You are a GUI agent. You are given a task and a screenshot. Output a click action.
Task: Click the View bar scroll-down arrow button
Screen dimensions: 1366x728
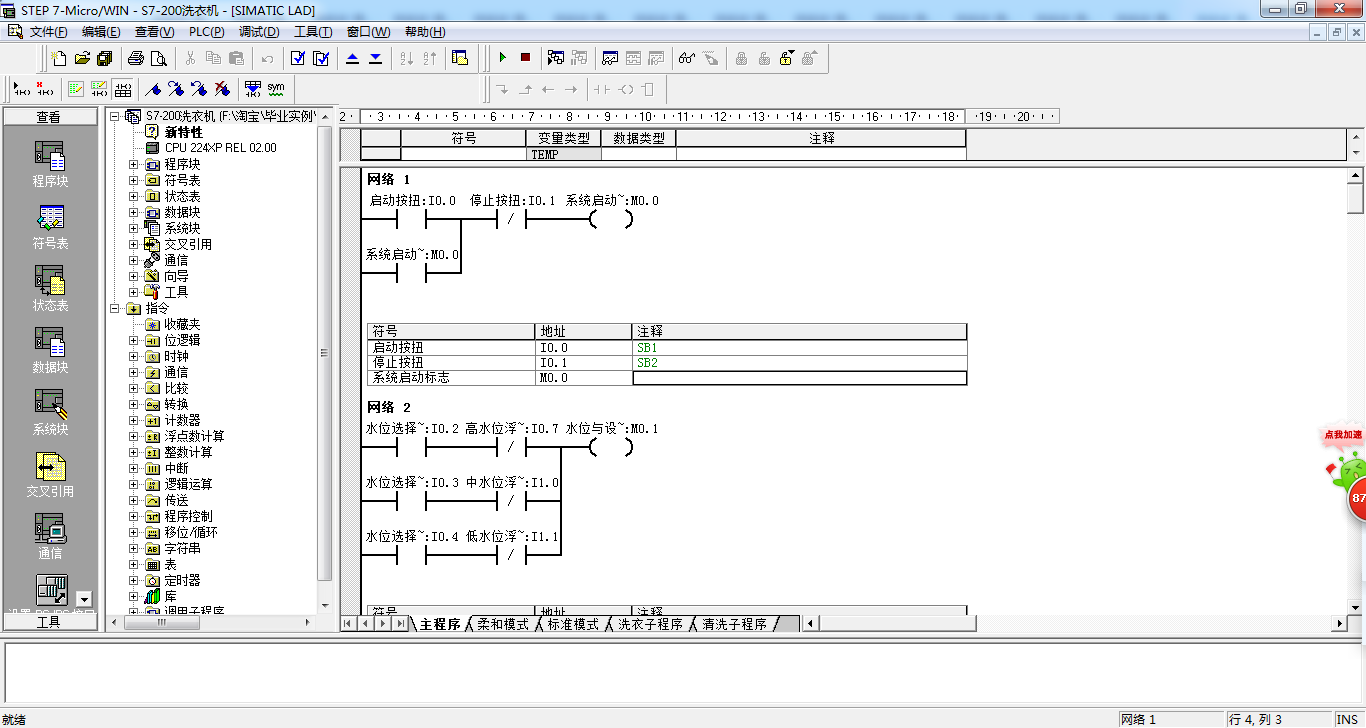(x=83, y=598)
